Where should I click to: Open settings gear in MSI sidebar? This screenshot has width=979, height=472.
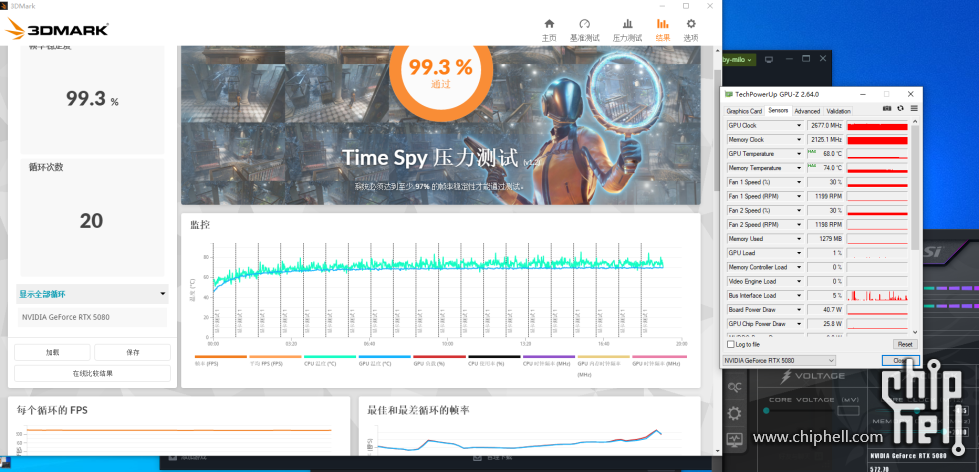click(x=734, y=413)
